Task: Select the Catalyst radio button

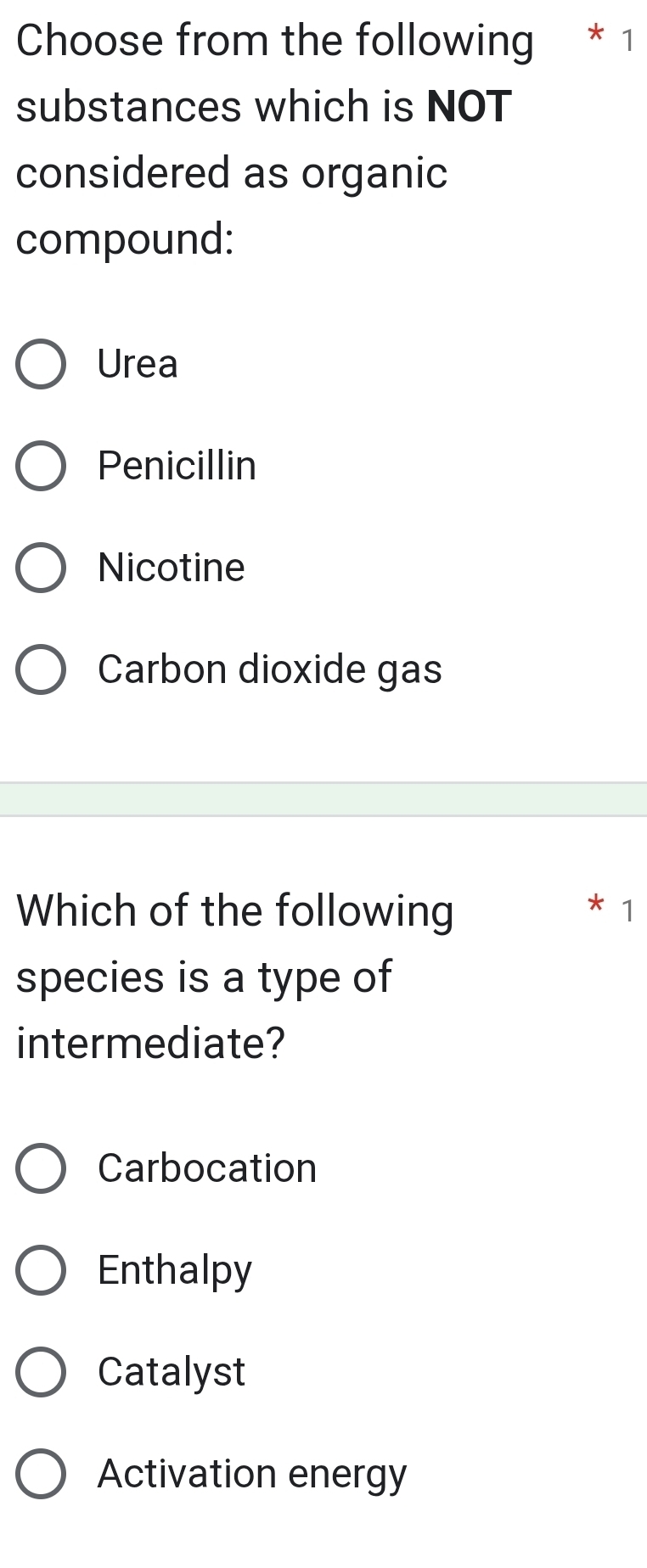Action: (41, 1372)
